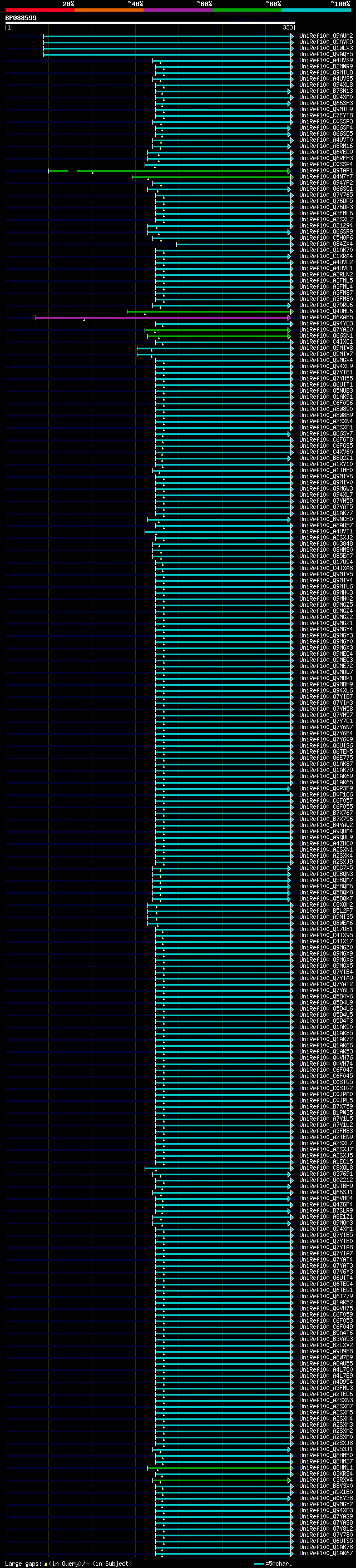The width and height of the screenshot is (356, 1568).
Task: Select the UniRef100_A1KY10 entry
Action: click(x=326, y=464)
